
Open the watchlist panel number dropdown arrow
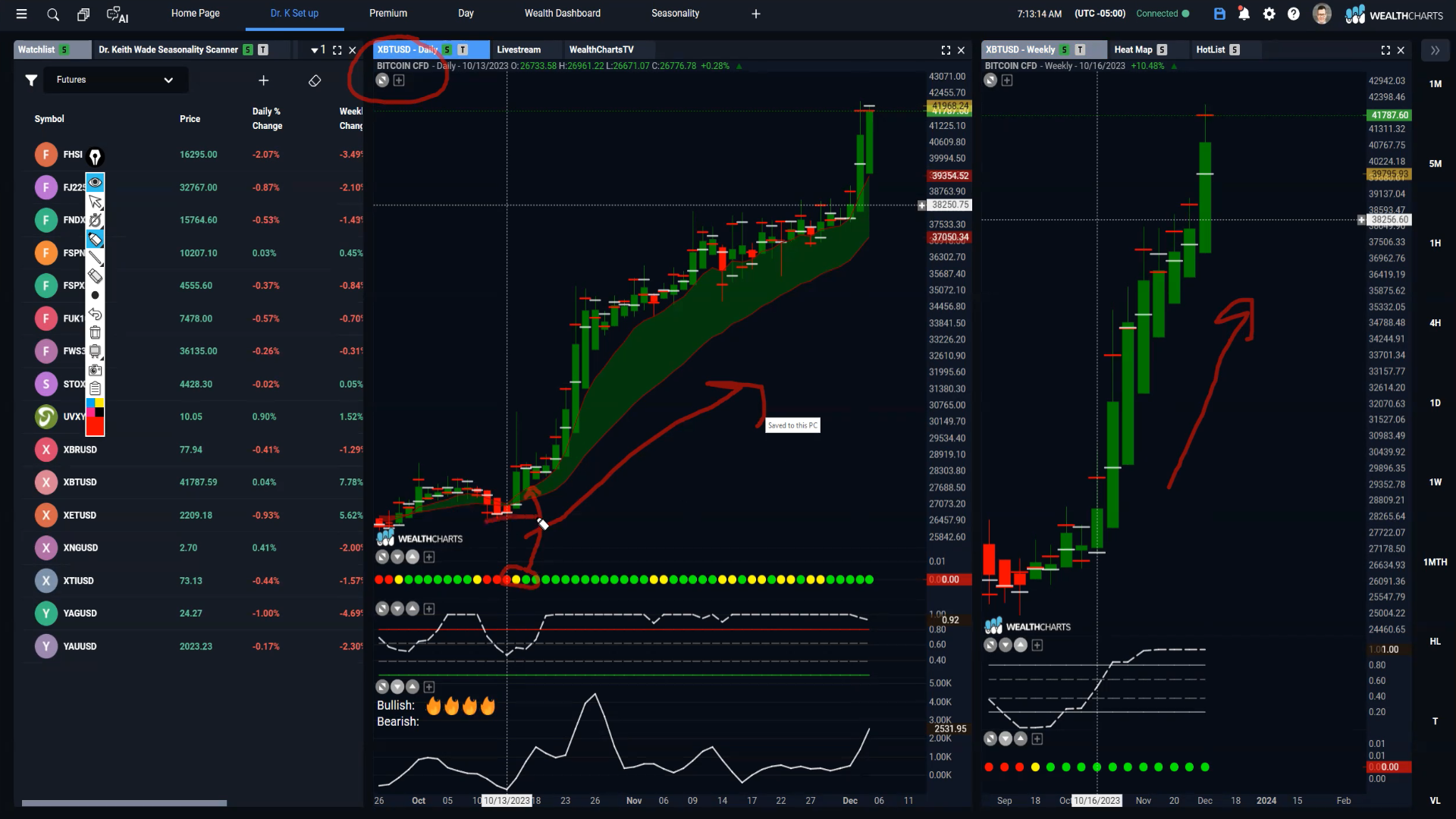pyautogui.click(x=314, y=51)
